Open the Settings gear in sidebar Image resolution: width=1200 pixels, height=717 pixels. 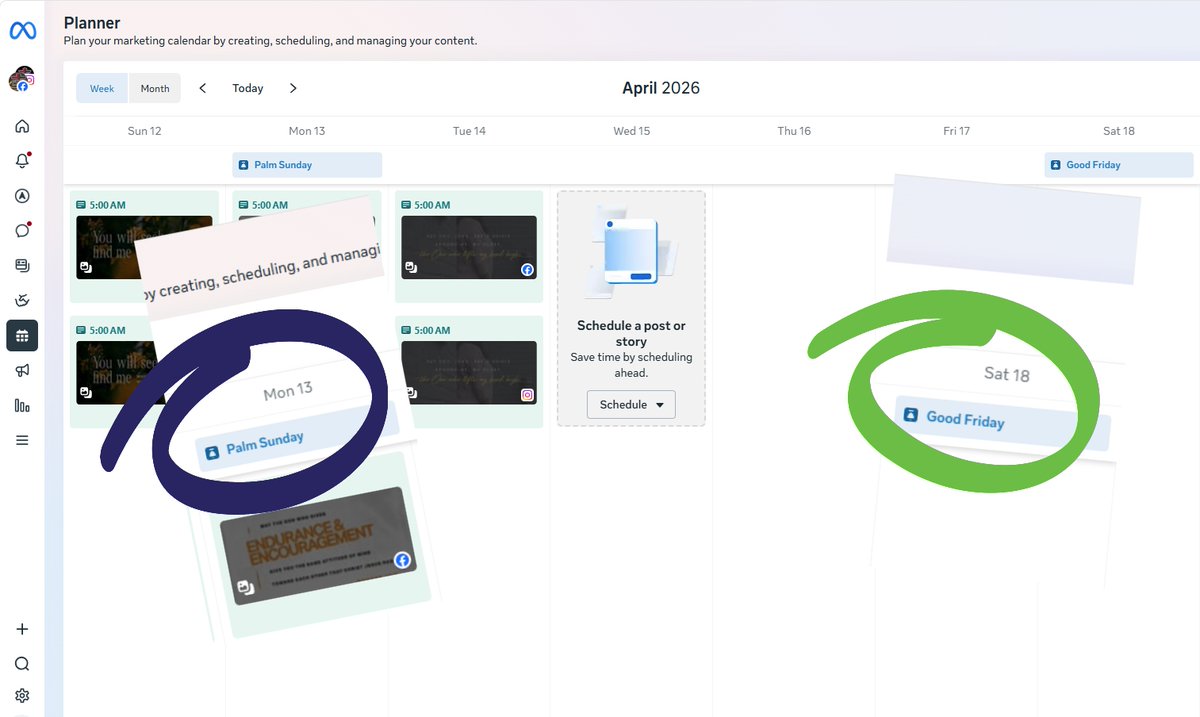coord(22,696)
